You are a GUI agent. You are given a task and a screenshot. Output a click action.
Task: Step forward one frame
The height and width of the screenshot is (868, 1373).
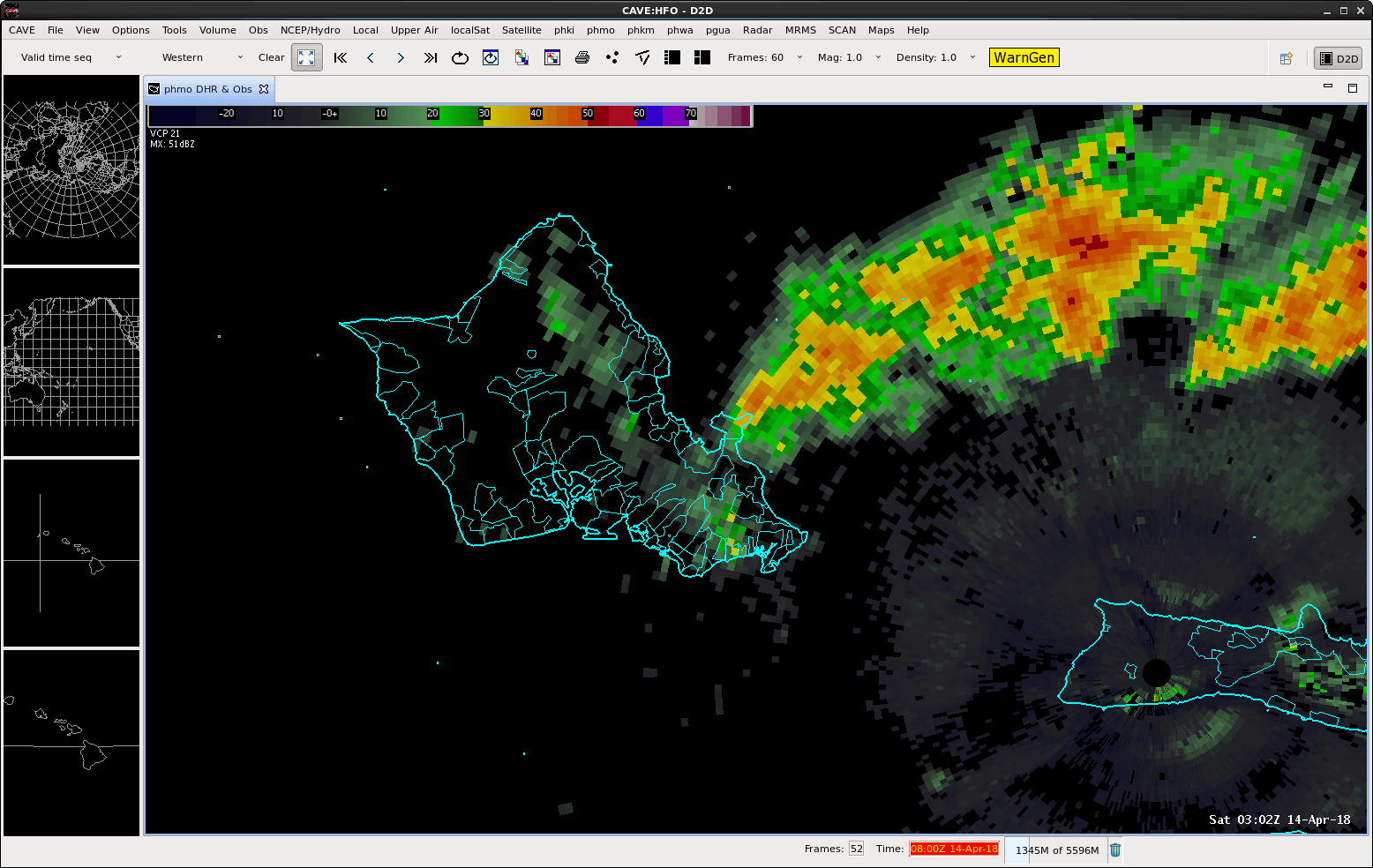tap(401, 57)
